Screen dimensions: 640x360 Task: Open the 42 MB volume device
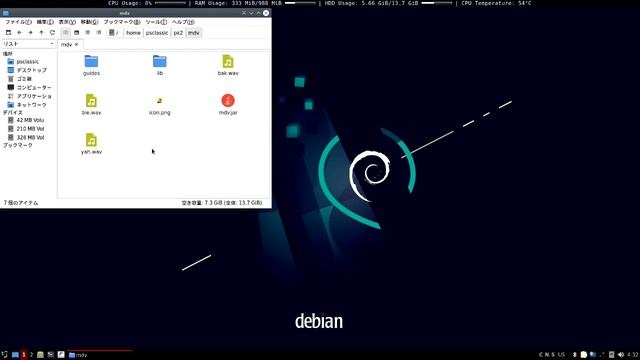[27, 120]
